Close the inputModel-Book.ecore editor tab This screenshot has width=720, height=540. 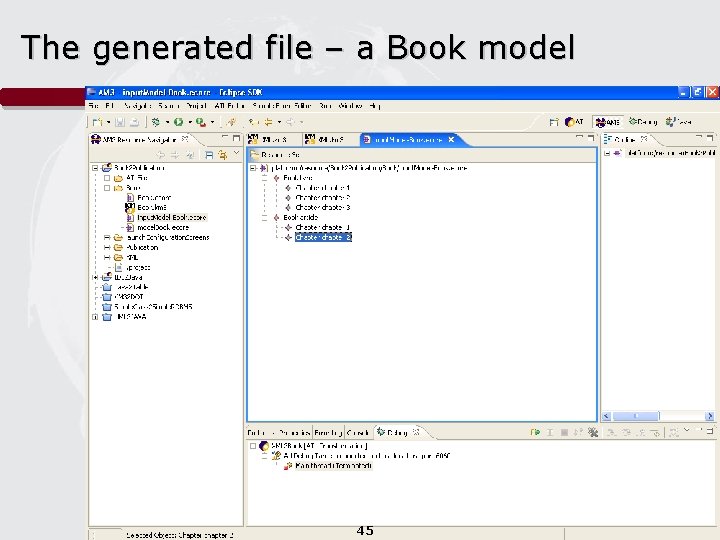point(451,139)
